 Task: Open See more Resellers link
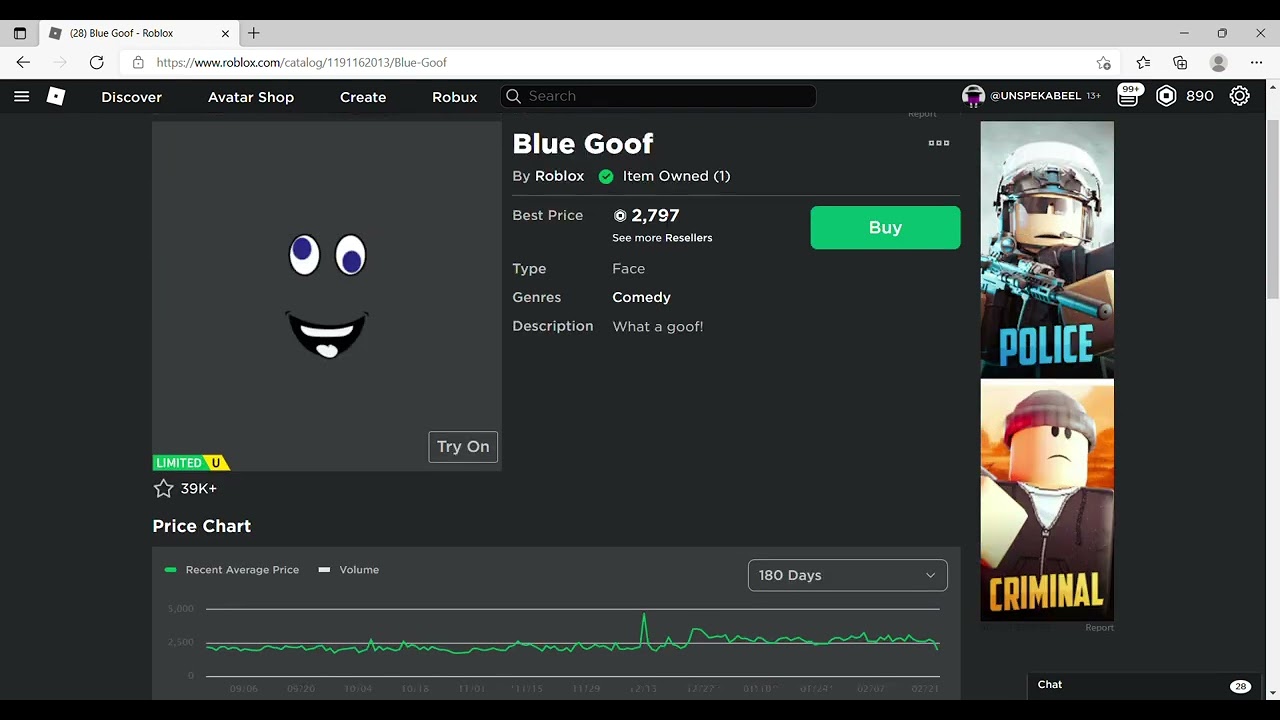click(662, 238)
